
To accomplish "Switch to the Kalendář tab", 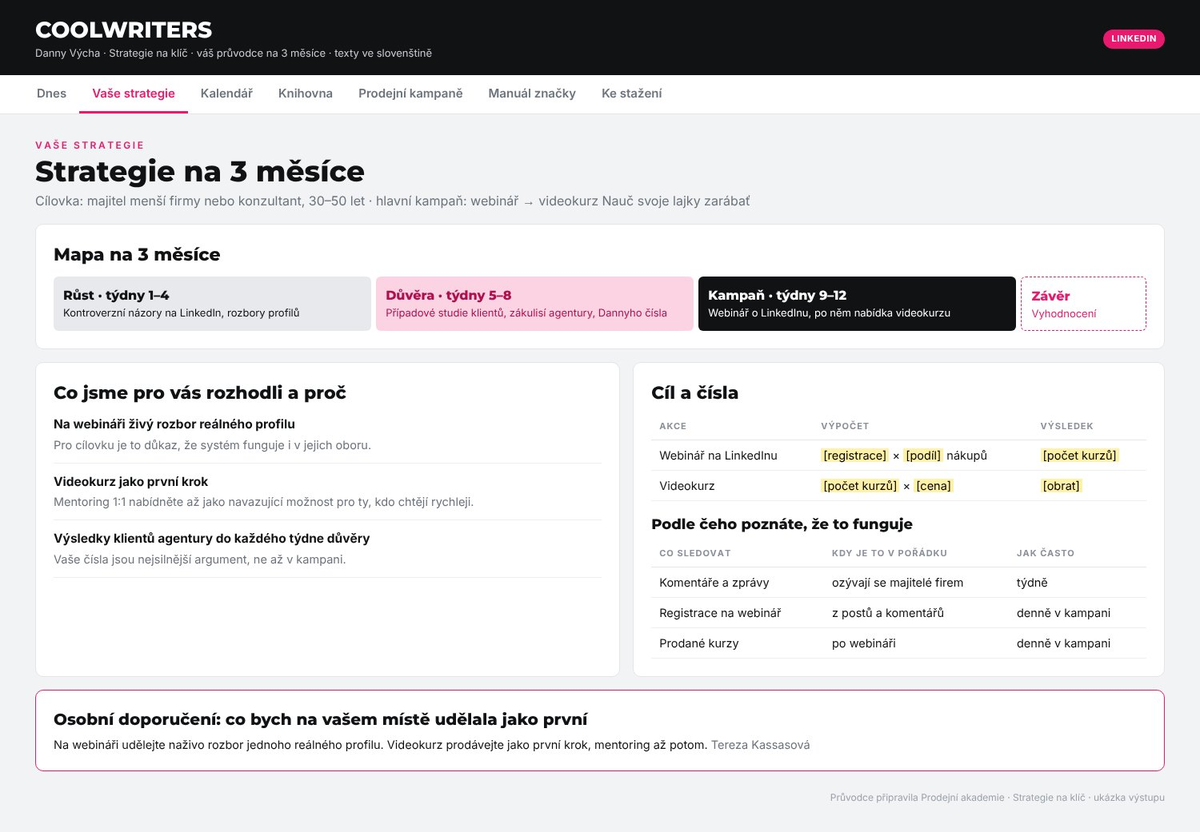I will 226,93.
